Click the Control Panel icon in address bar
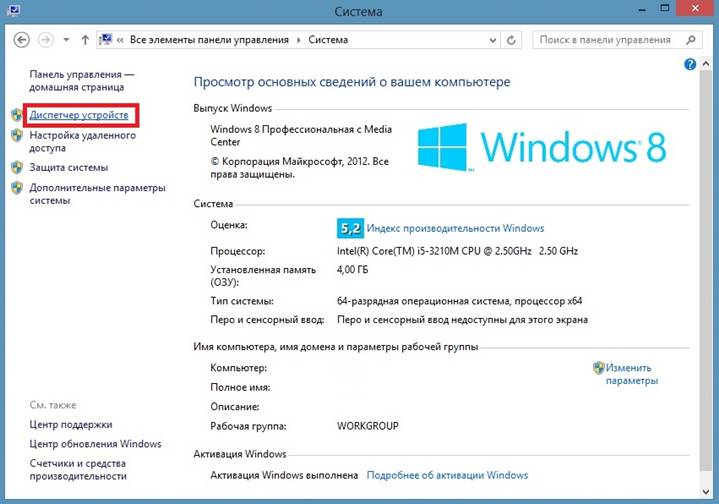719x504 pixels. [x=106, y=39]
